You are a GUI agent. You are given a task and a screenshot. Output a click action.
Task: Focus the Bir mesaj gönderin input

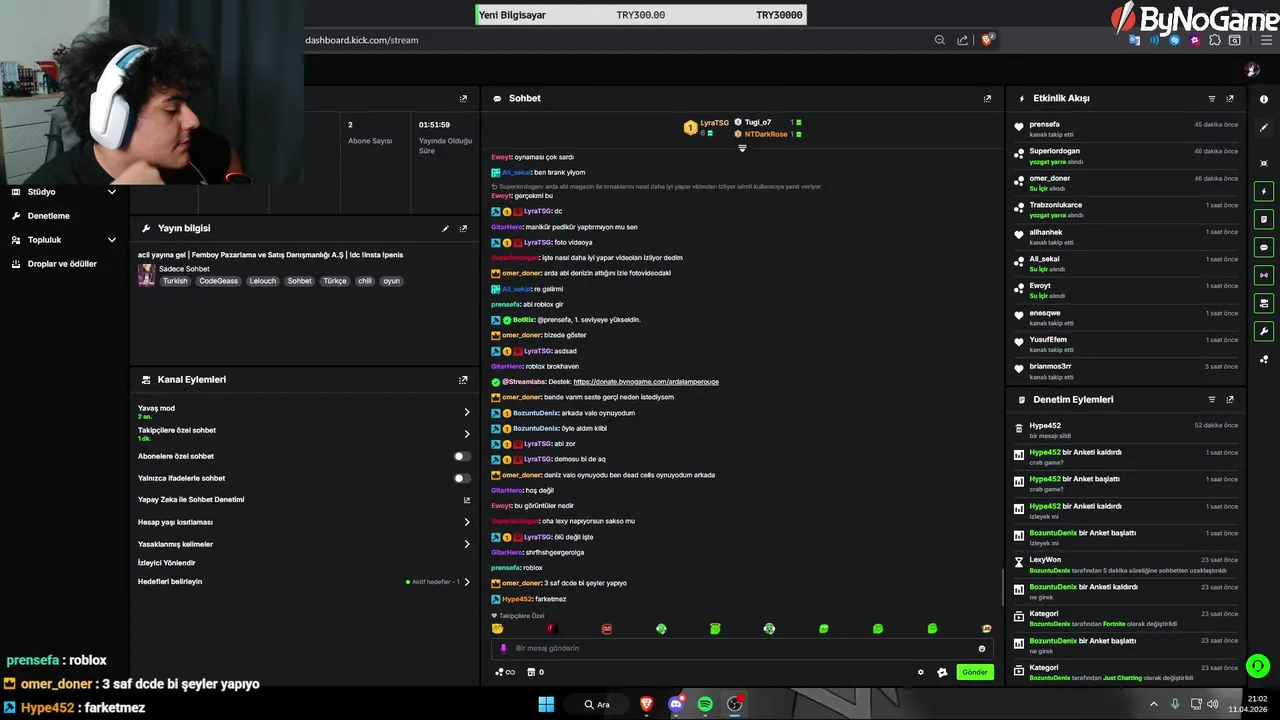pos(742,649)
